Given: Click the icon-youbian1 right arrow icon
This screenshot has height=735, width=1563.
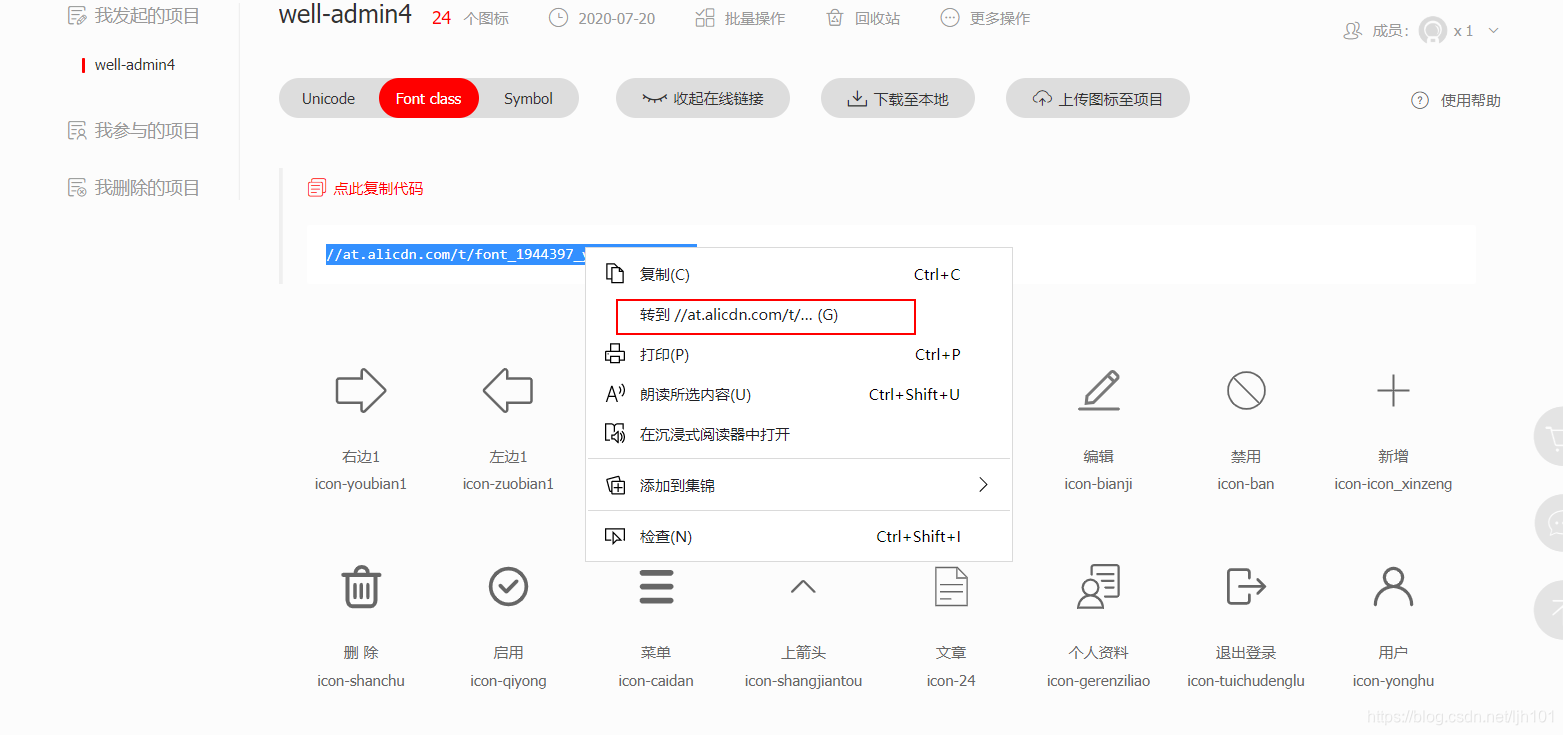Looking at the screenshot, I should tap(360, 391).
